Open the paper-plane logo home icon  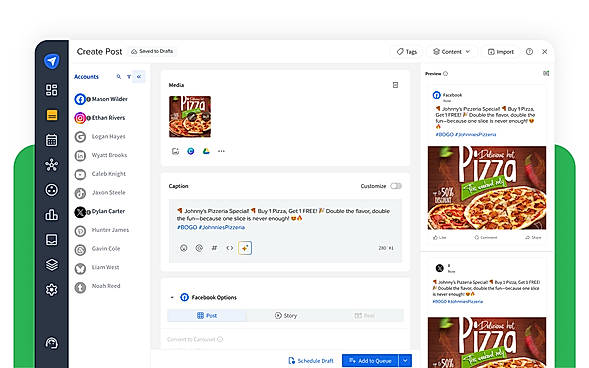(51, 61)
